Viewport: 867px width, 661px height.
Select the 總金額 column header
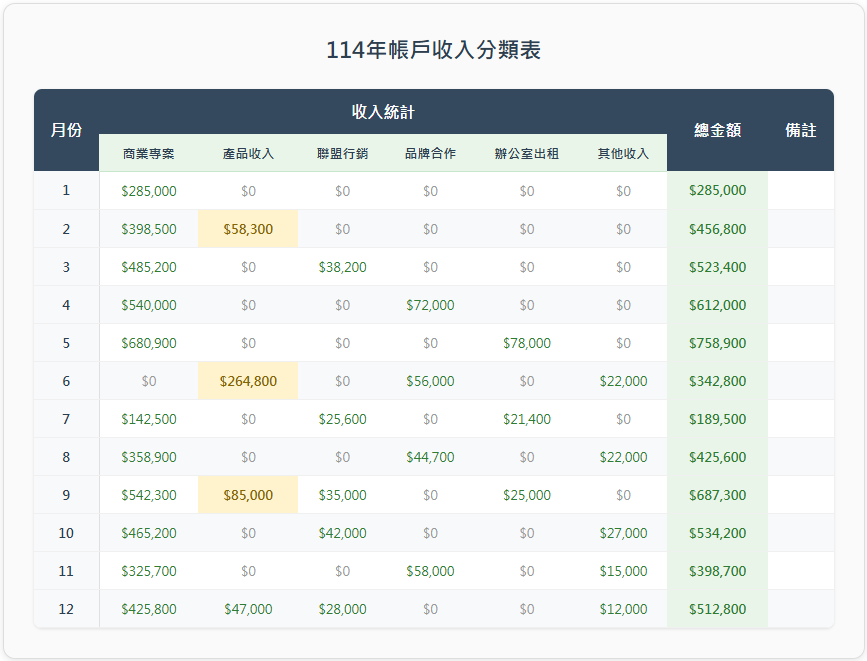717,130
